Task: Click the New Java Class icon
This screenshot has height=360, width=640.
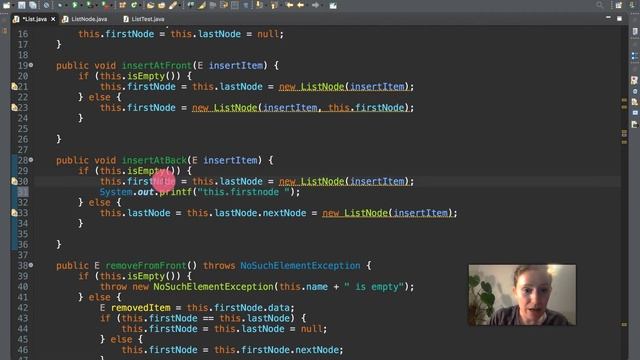Action: 133,5
